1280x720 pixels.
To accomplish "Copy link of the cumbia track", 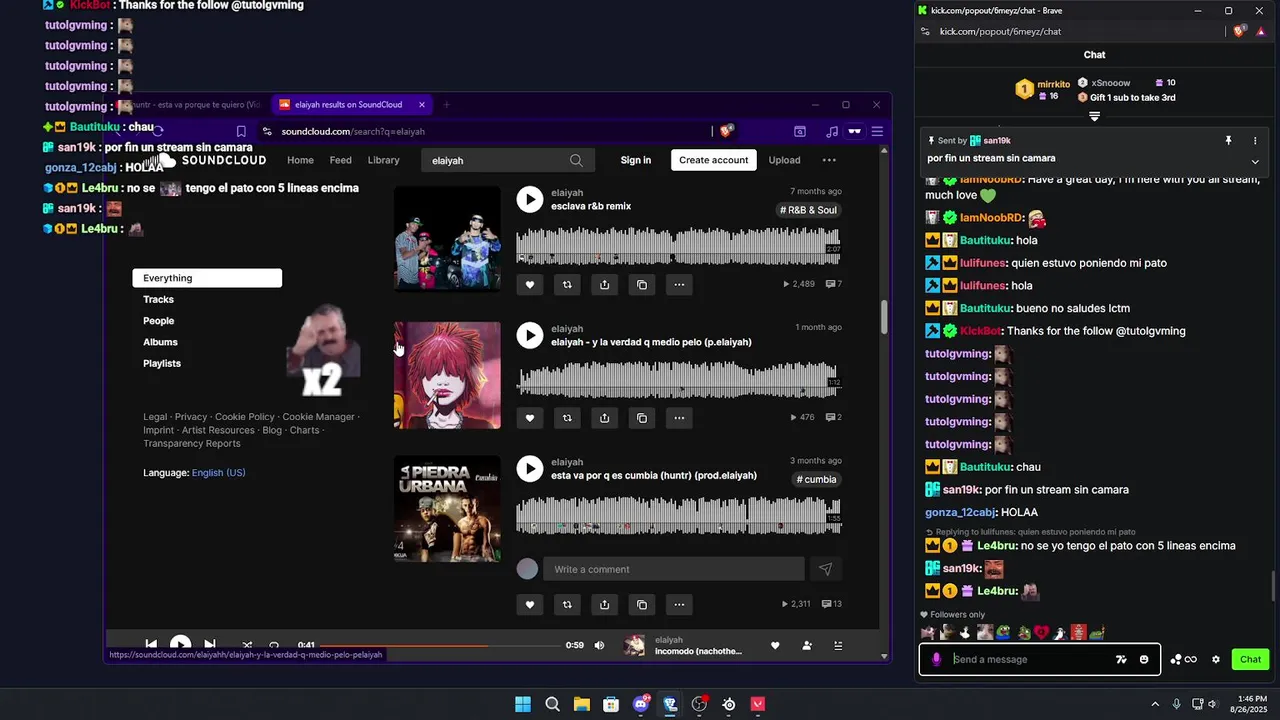I will 642,604.
